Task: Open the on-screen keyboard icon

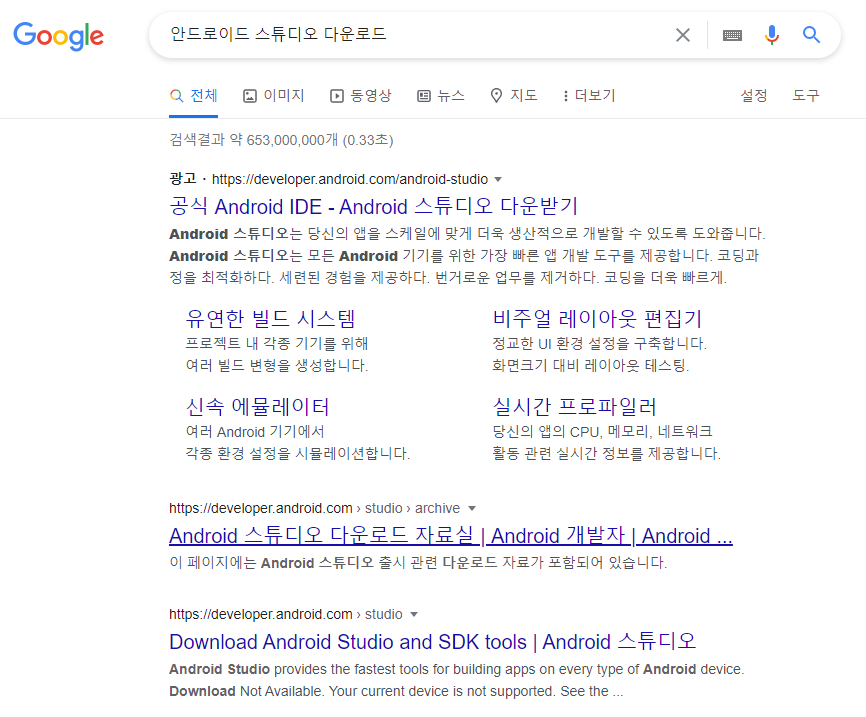Action: (x=732, y=35)
